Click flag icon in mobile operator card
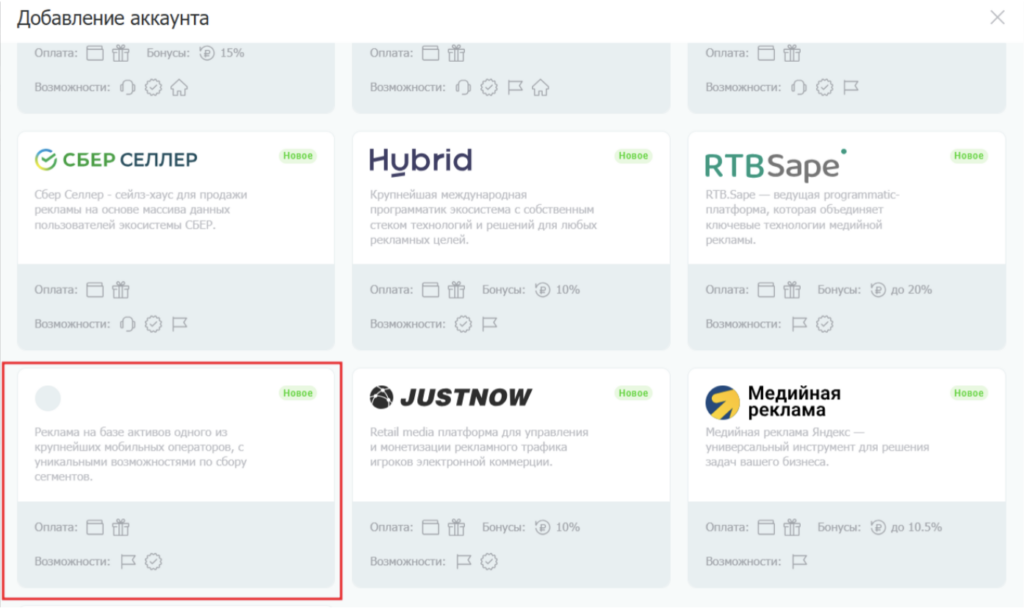The width and height of the screenshot is (1024, 613). coord(128,561)
